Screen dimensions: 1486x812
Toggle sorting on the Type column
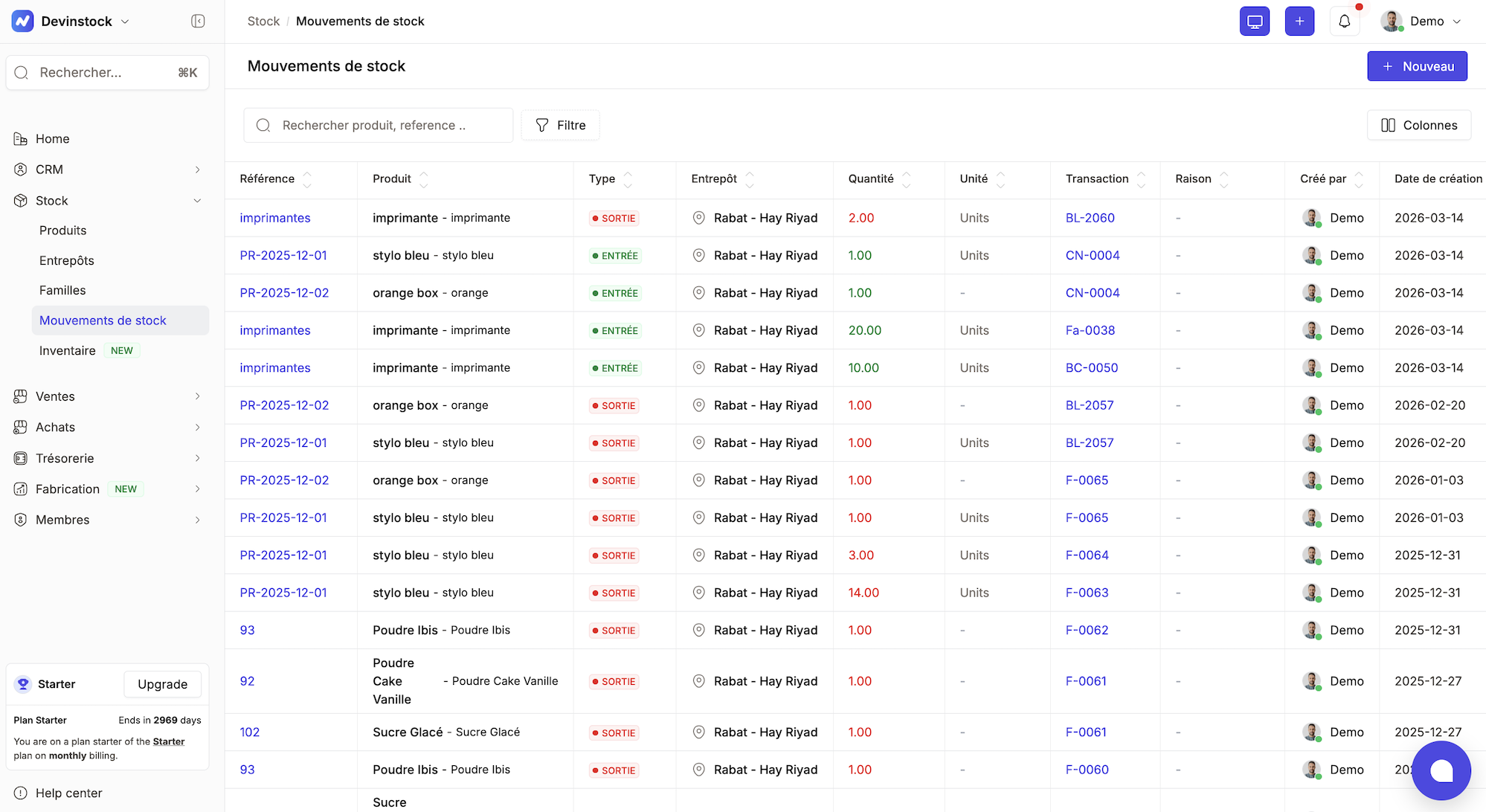(628, 178)
